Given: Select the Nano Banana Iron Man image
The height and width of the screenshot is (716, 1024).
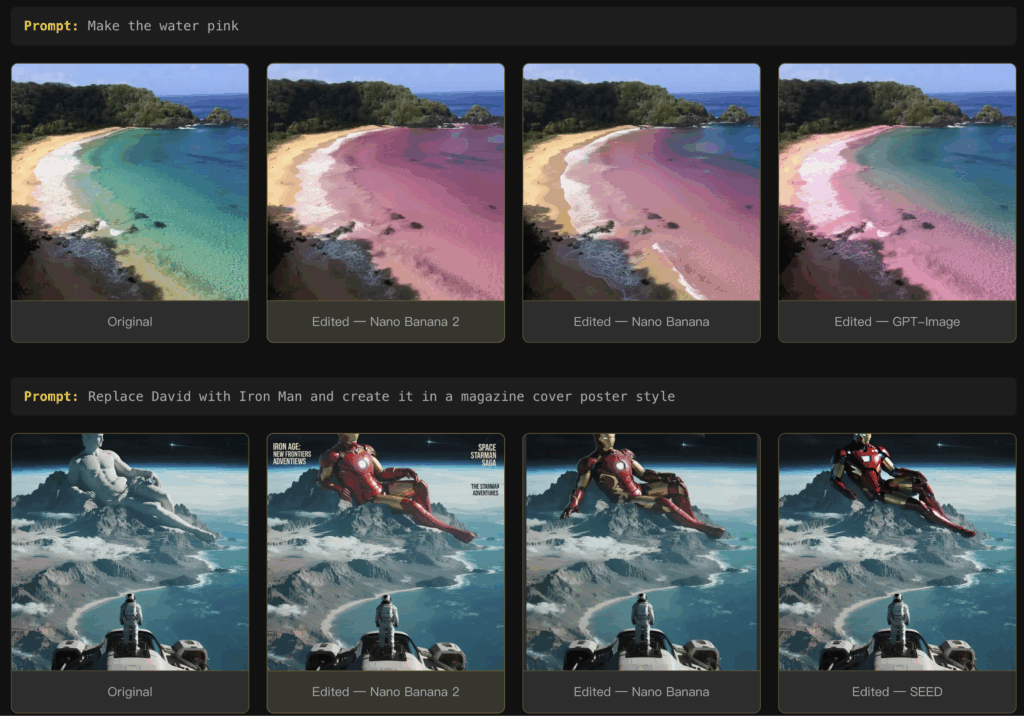Looking at the screenshot, I should coord(641,551).
